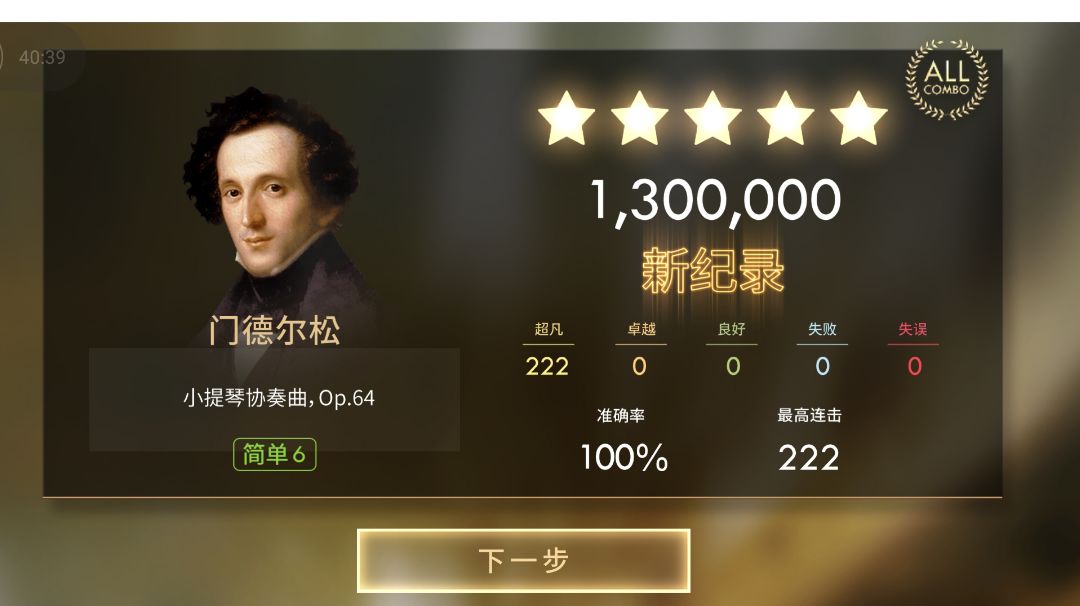The image size is (1080, 606).
Task: Click the song title 小提琴协奏曲, Op.64
Action: tap(279, 398)
